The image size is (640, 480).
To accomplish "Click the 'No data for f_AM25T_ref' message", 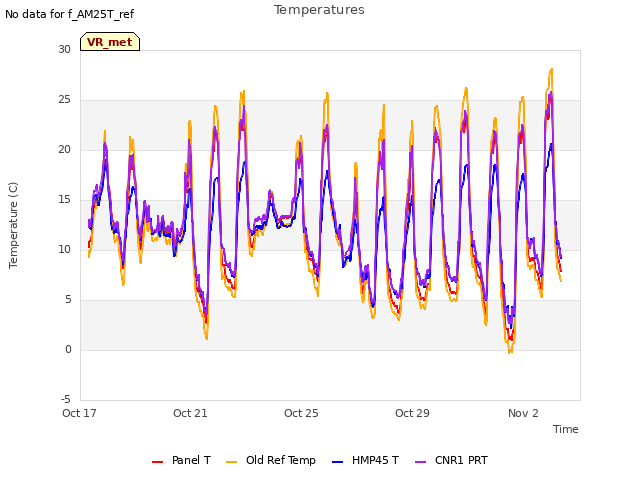I will [69, 14].
